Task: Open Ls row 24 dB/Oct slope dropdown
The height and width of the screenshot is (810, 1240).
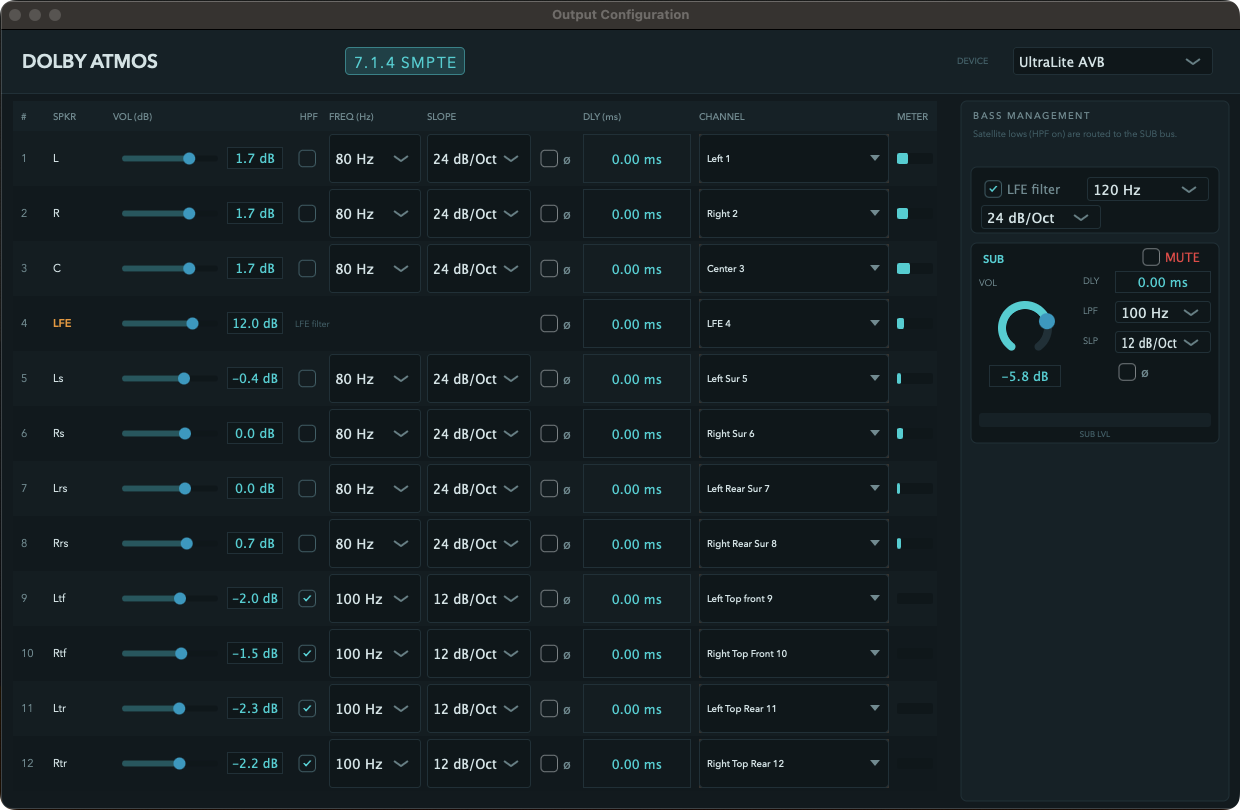Action: coord(480,378)
